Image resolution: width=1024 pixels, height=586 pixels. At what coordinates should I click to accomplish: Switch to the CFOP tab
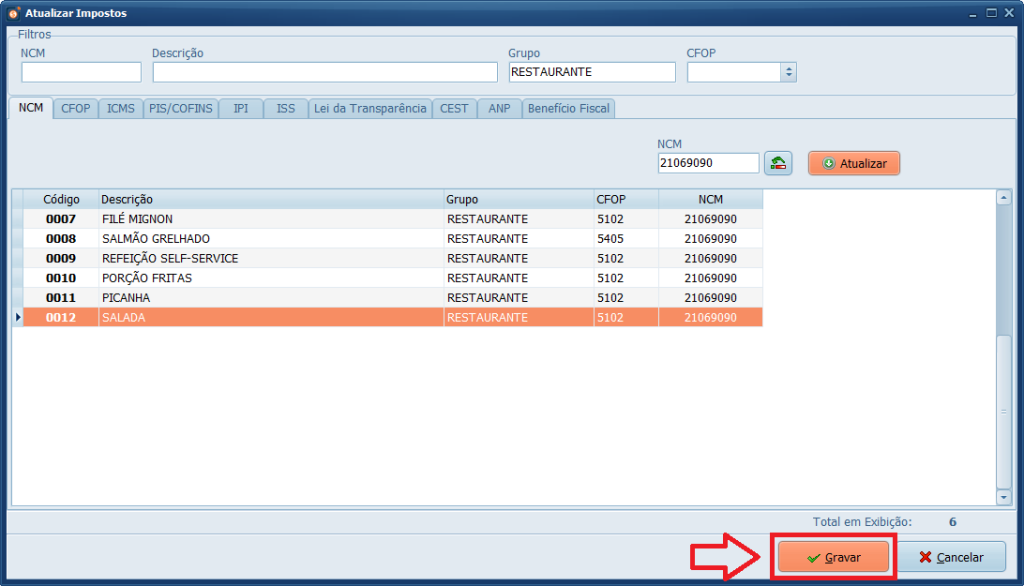[x=75, y=108]
